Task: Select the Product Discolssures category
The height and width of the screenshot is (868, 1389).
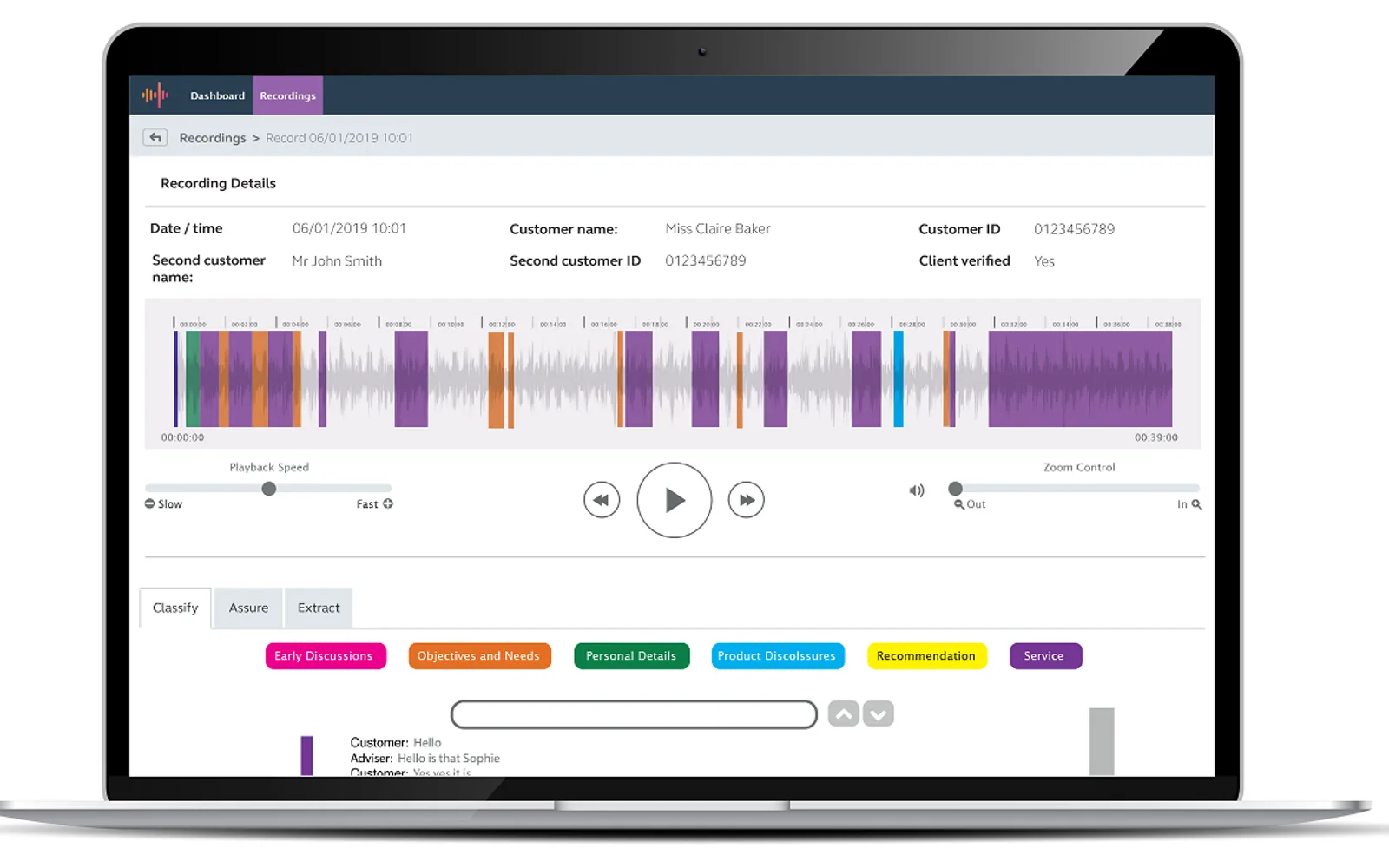Action: (777, 656)
